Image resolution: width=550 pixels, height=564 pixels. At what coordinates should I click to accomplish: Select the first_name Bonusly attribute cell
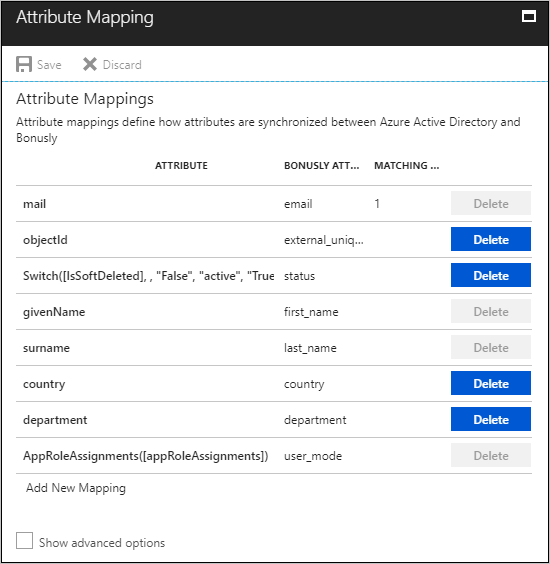pos(311,312)
